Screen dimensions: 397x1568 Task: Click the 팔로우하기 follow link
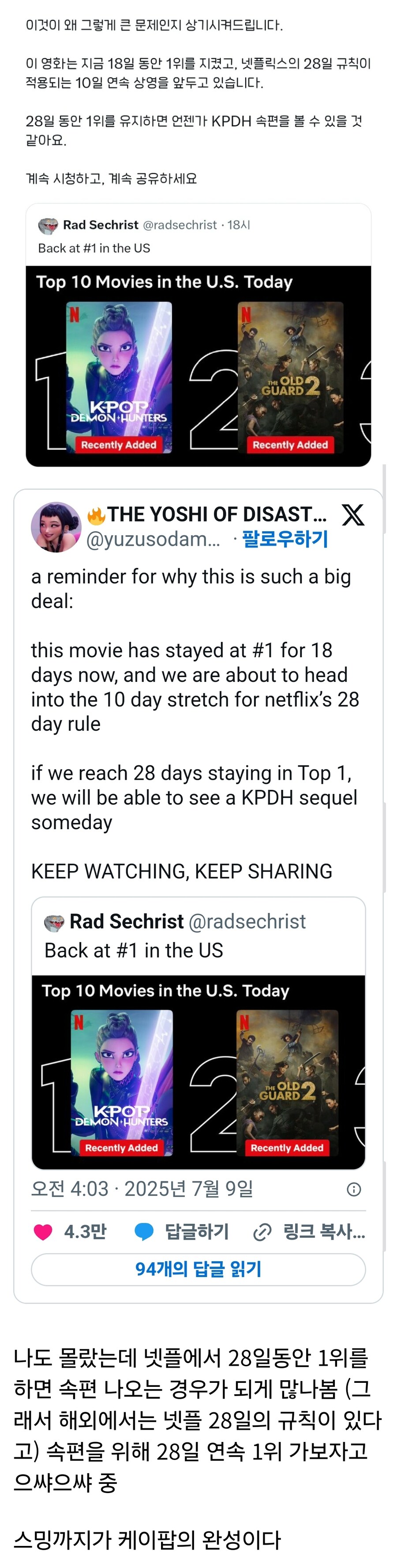click(285, 539)
